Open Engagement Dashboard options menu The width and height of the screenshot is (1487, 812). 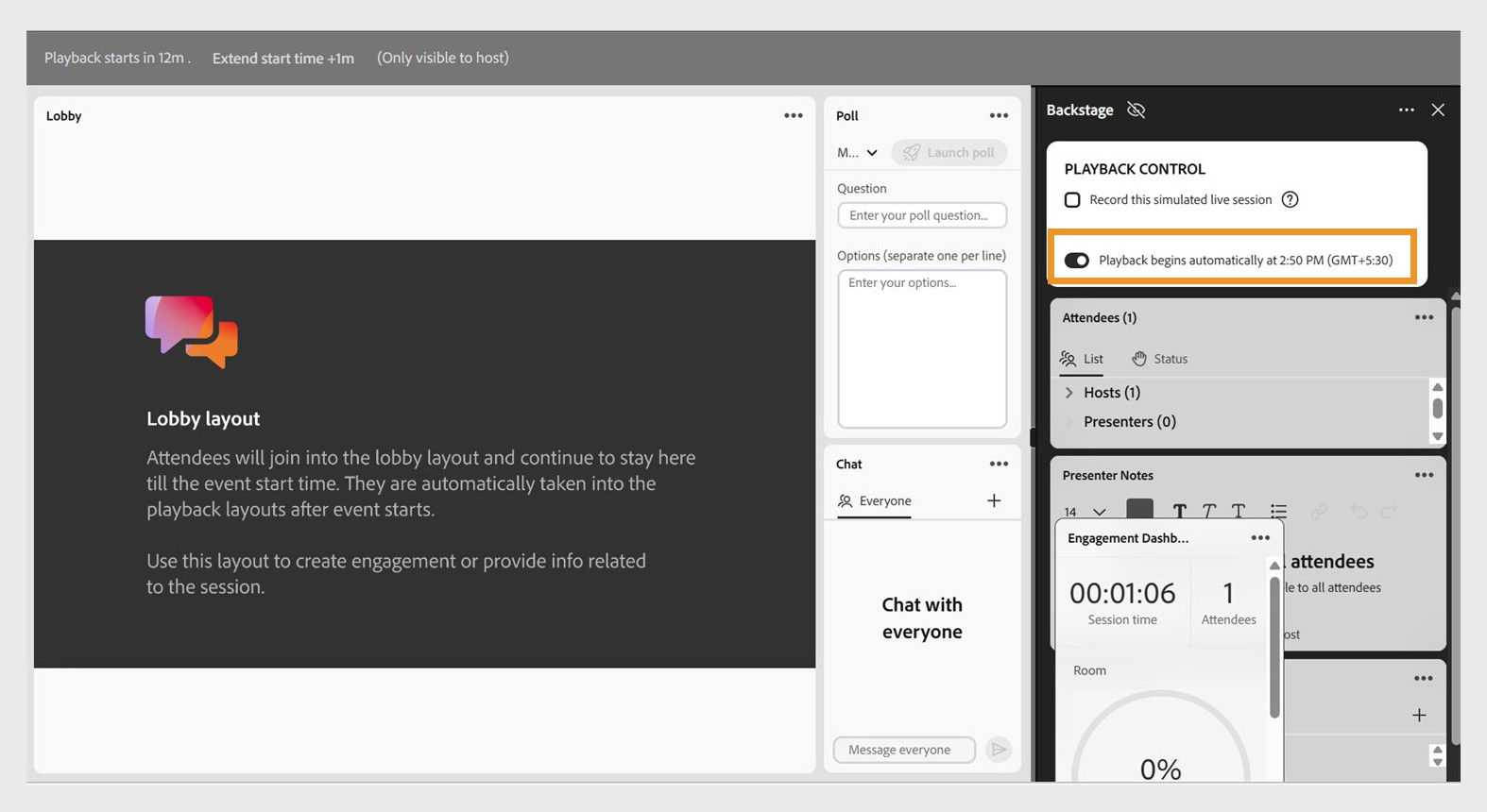point(1260,537)
